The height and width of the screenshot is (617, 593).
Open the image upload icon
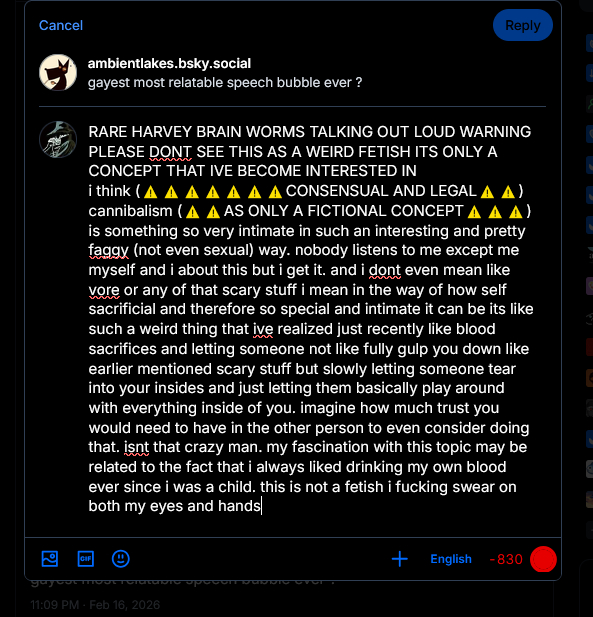[50, 559]
